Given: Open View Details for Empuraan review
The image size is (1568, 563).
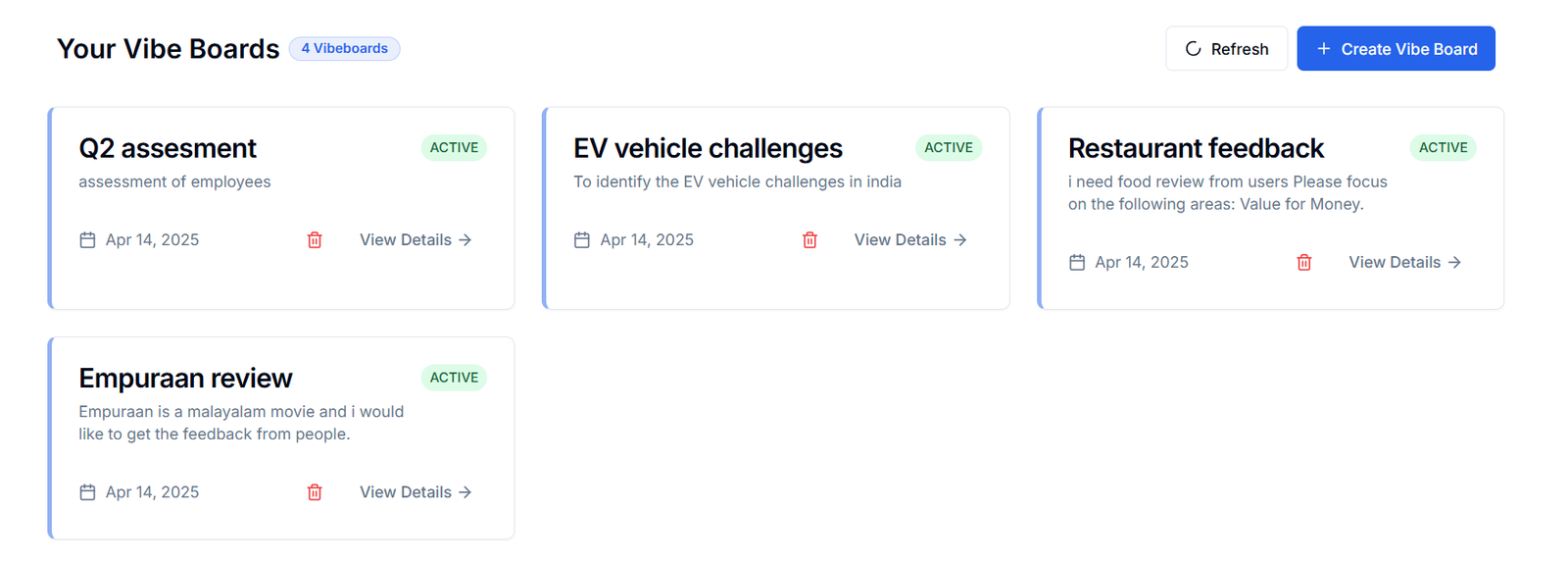Looking at the screenshot, I should [x=416, y=492].
